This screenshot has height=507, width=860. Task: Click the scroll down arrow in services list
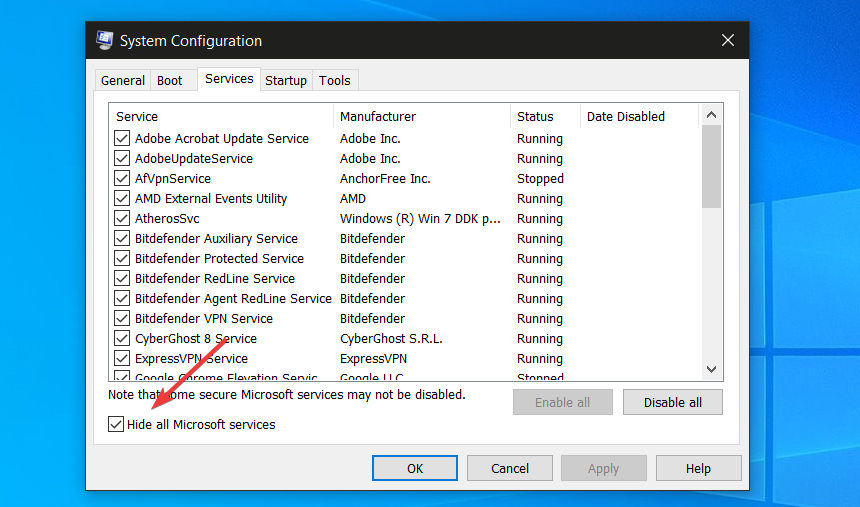pyautogui.click(x=711, y=369)
